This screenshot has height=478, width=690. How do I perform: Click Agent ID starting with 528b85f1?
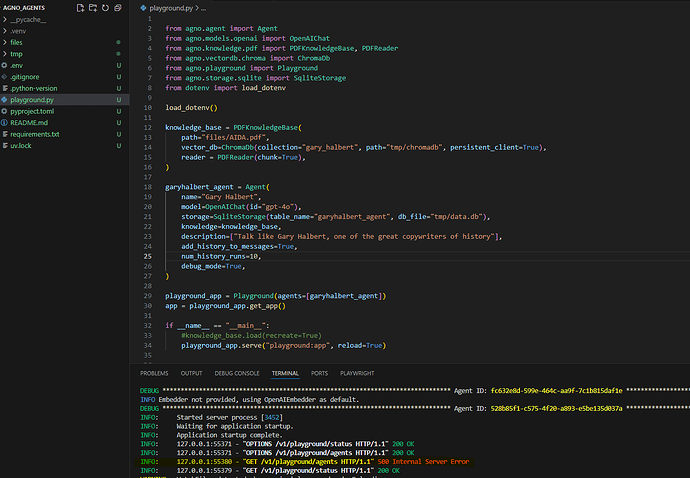click(556, 408)
